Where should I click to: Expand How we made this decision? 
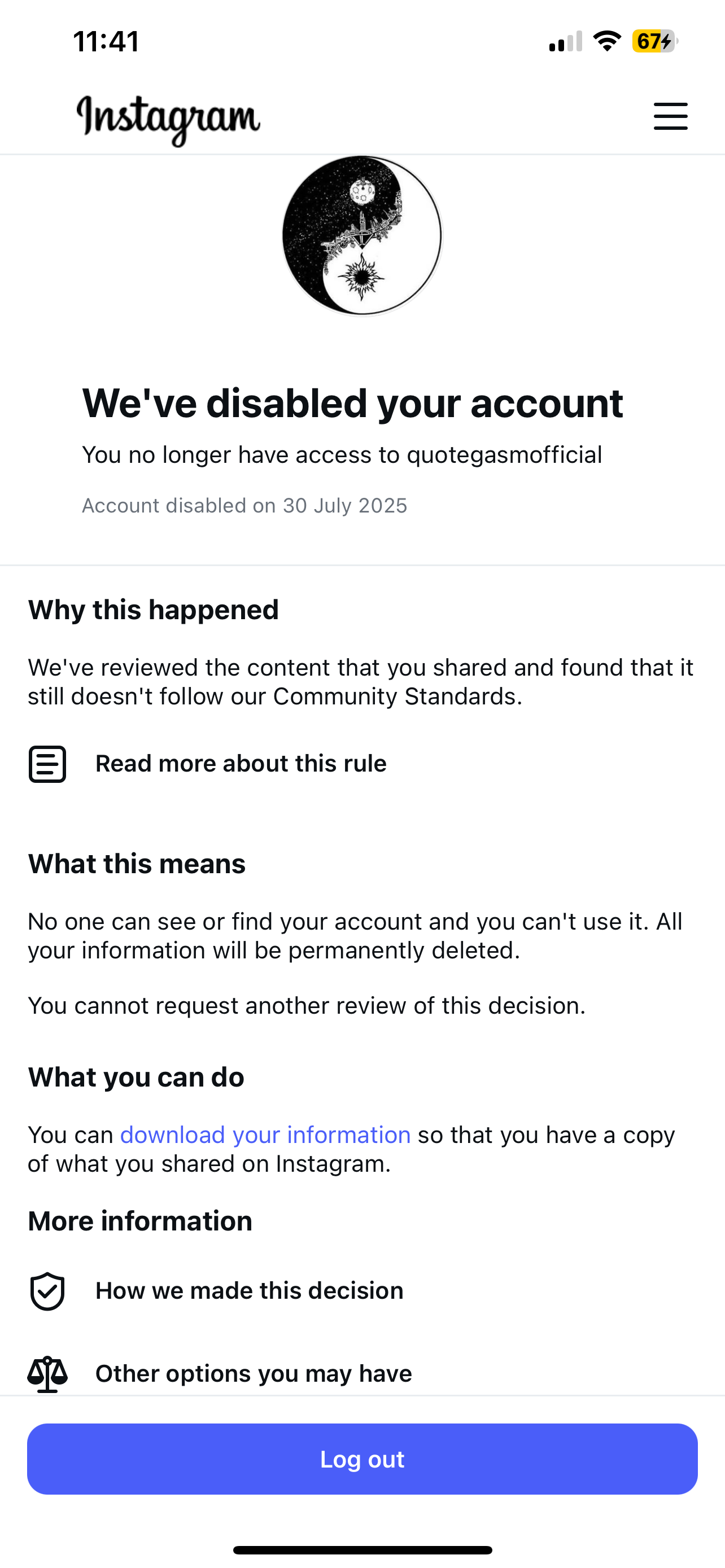pyautogui.click(x=250, y=1290)
